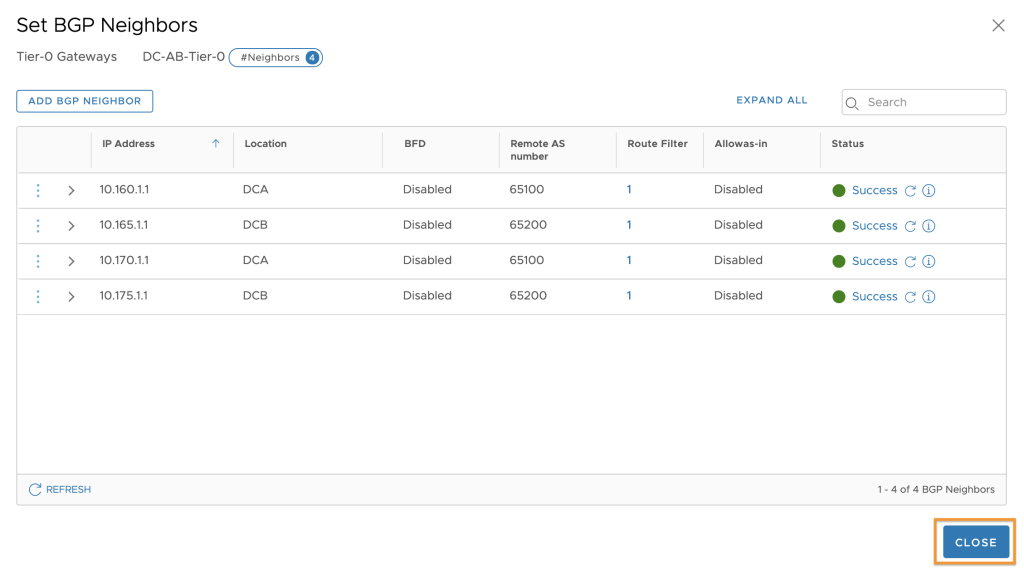Open the route filter count for 10.175.1.1
Screen dimensions: 1024x579
tap(629, 295)
